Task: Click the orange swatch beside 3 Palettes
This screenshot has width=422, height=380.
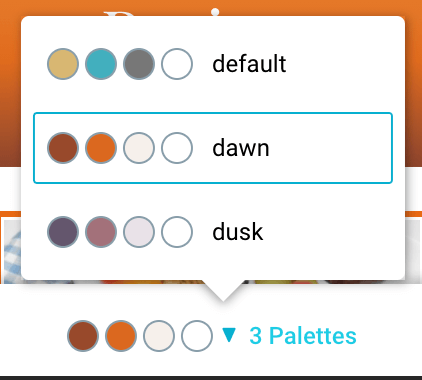Action: point(121,336)
